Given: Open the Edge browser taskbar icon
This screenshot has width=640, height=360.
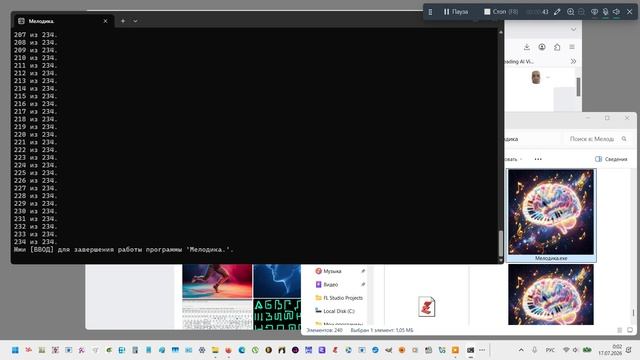Looking at the screenshot, I should click(x=242, y=350).
